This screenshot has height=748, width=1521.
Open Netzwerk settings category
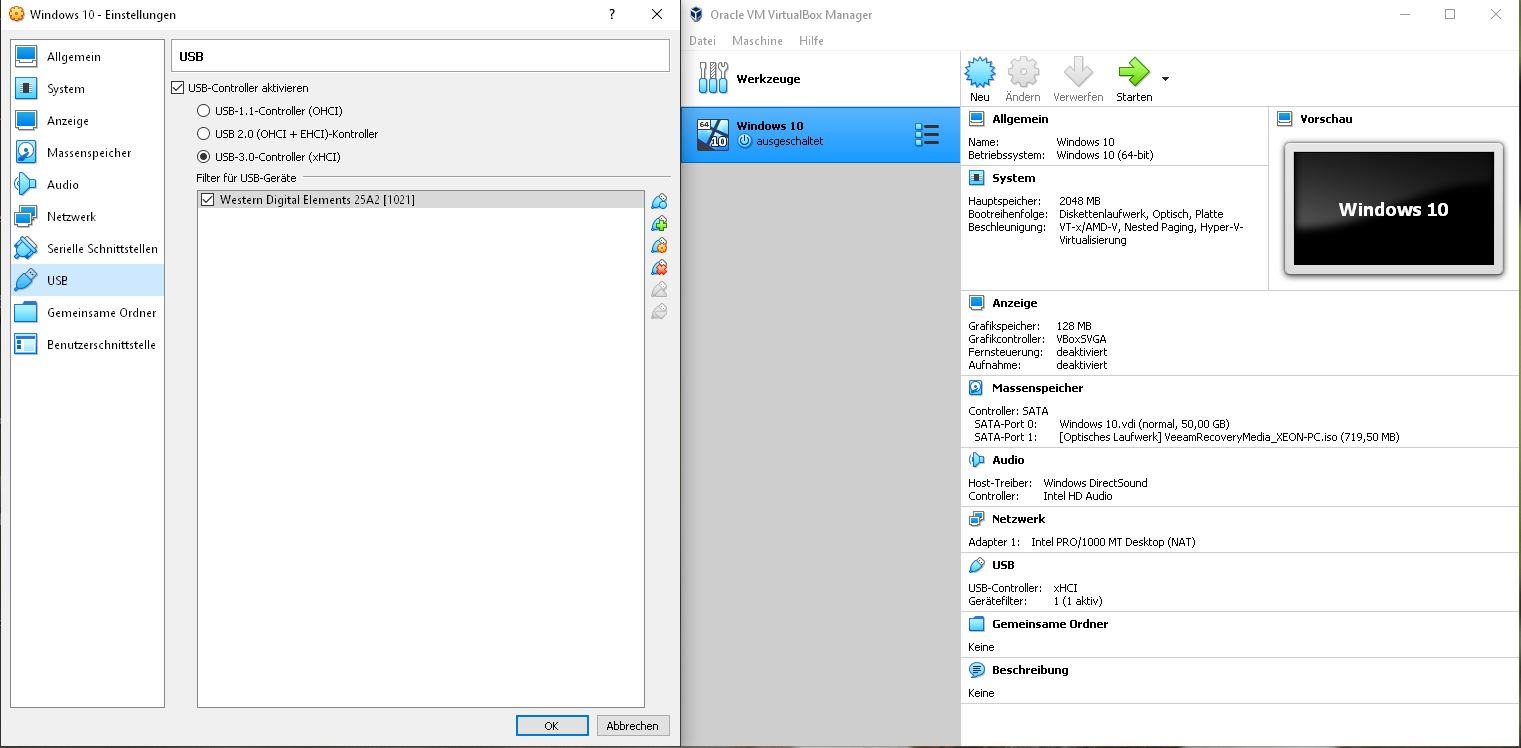coord(88,217)
